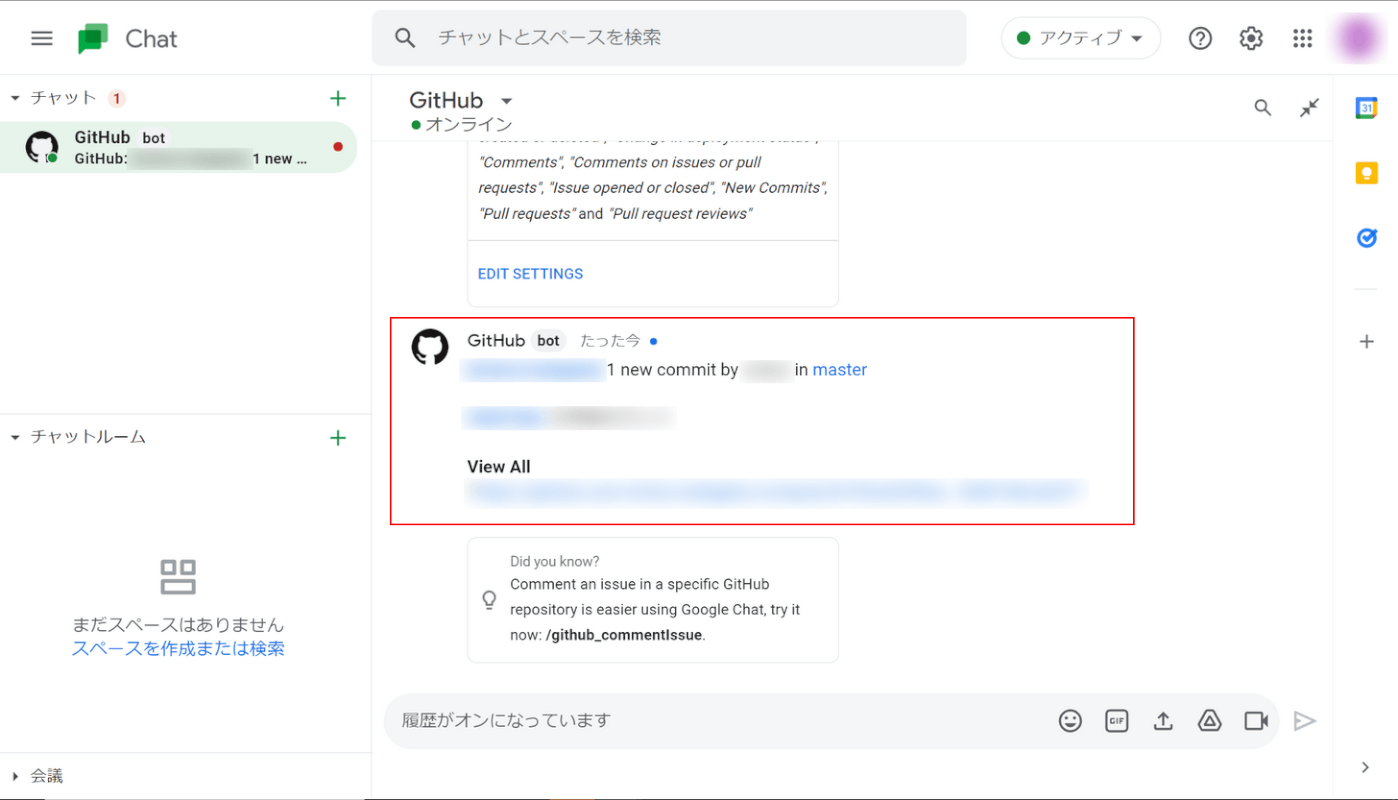
Task: Hide the side panel with chevron
Action: (x=1366, y=767)
